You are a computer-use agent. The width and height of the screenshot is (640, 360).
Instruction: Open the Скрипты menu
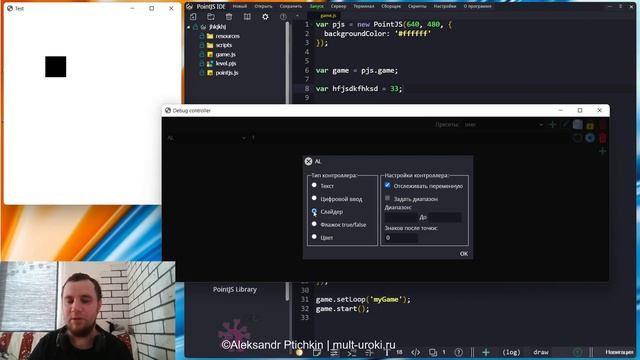click(417, 7)
